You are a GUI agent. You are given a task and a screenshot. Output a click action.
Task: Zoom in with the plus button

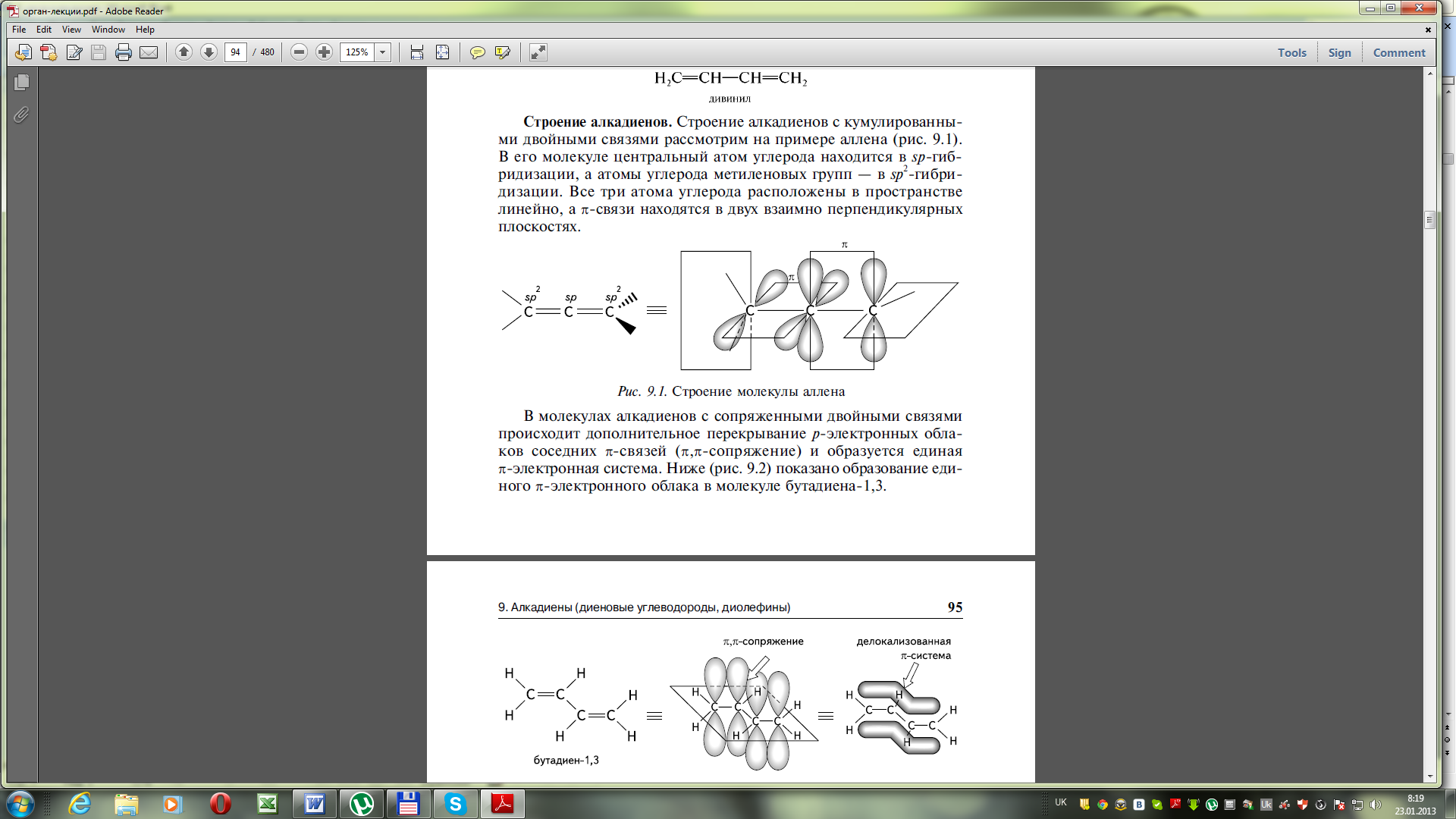324,52
